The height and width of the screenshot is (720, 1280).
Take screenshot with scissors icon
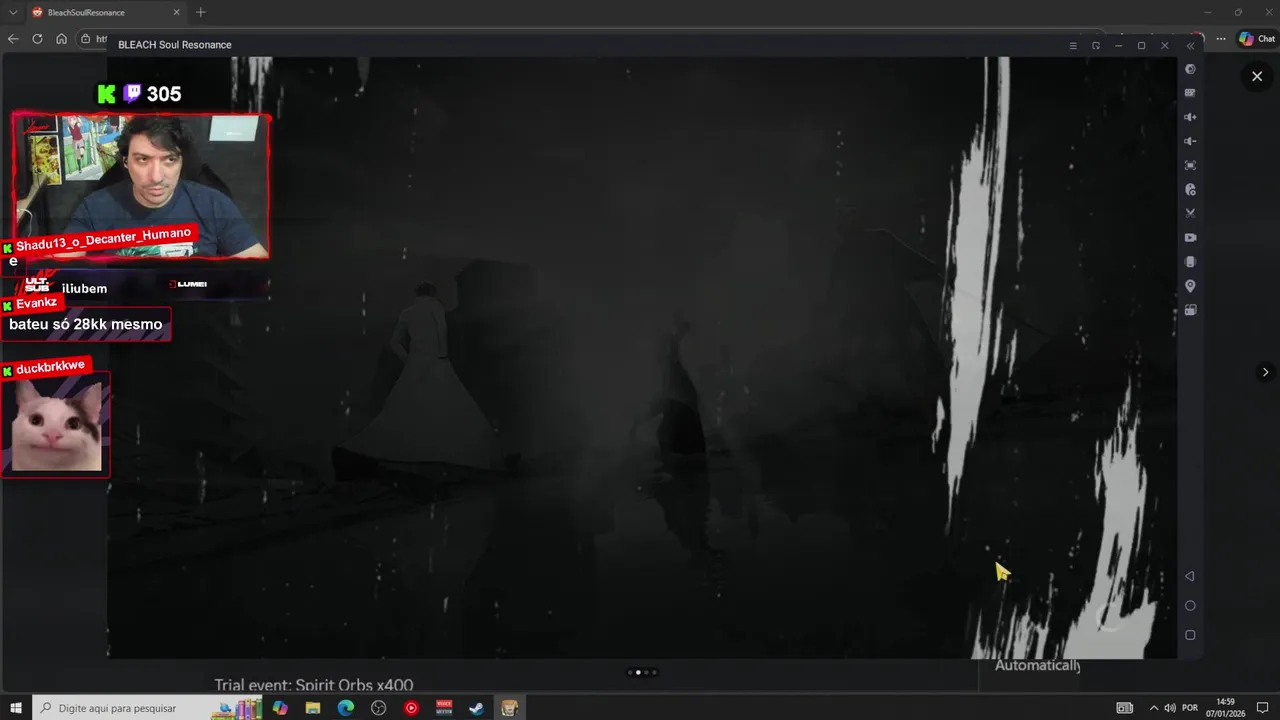1190,213
